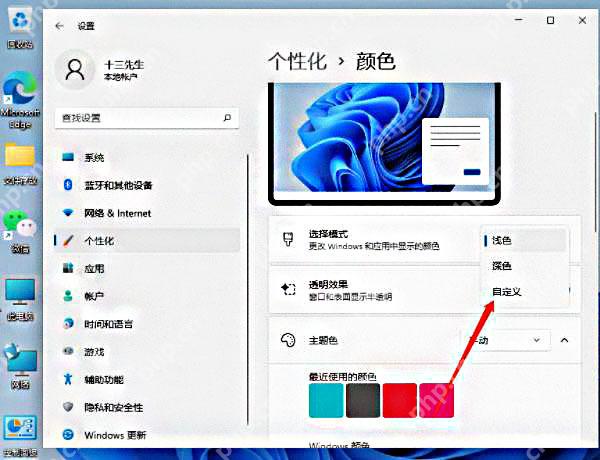Click the 隐私和安全性 shield icon
This screenshot has height=460, width=600.
click(x=68, y=407)
